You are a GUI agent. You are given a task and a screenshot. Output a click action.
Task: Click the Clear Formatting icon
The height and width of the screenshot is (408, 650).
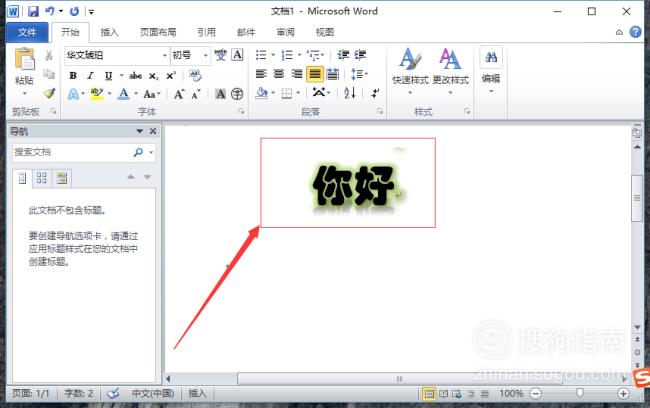point(195,75)
